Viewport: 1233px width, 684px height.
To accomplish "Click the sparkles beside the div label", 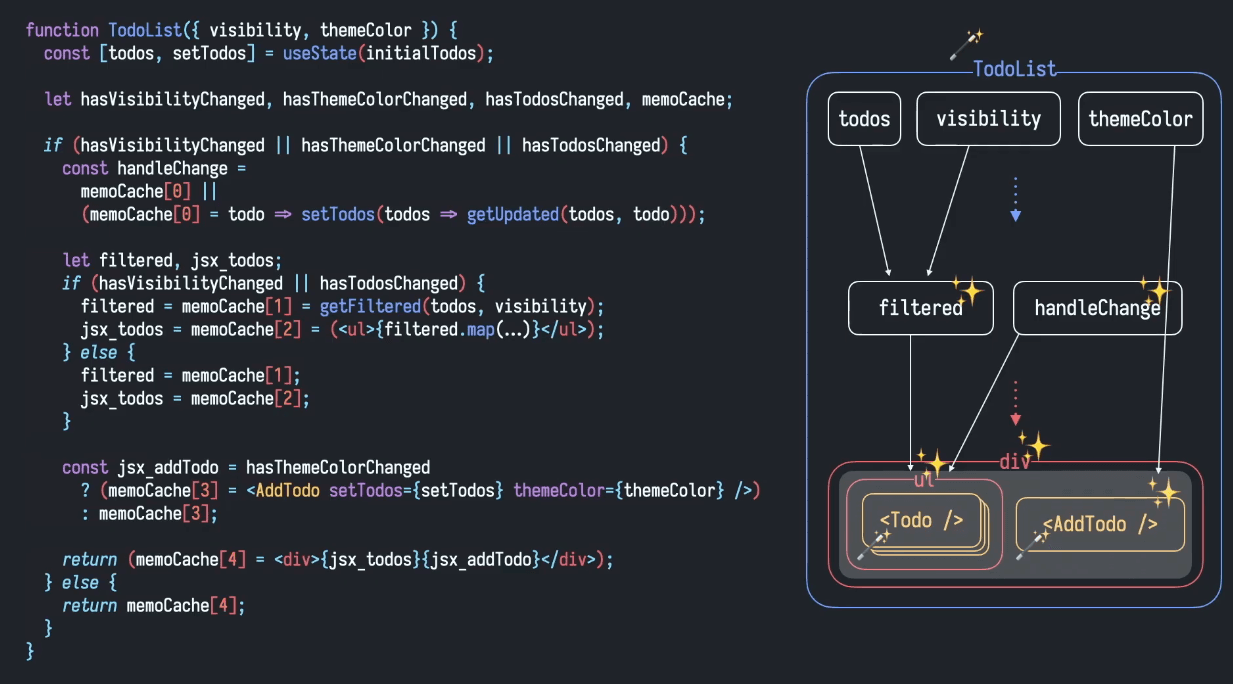I will pyautogui.click(x=1033, y=442).
